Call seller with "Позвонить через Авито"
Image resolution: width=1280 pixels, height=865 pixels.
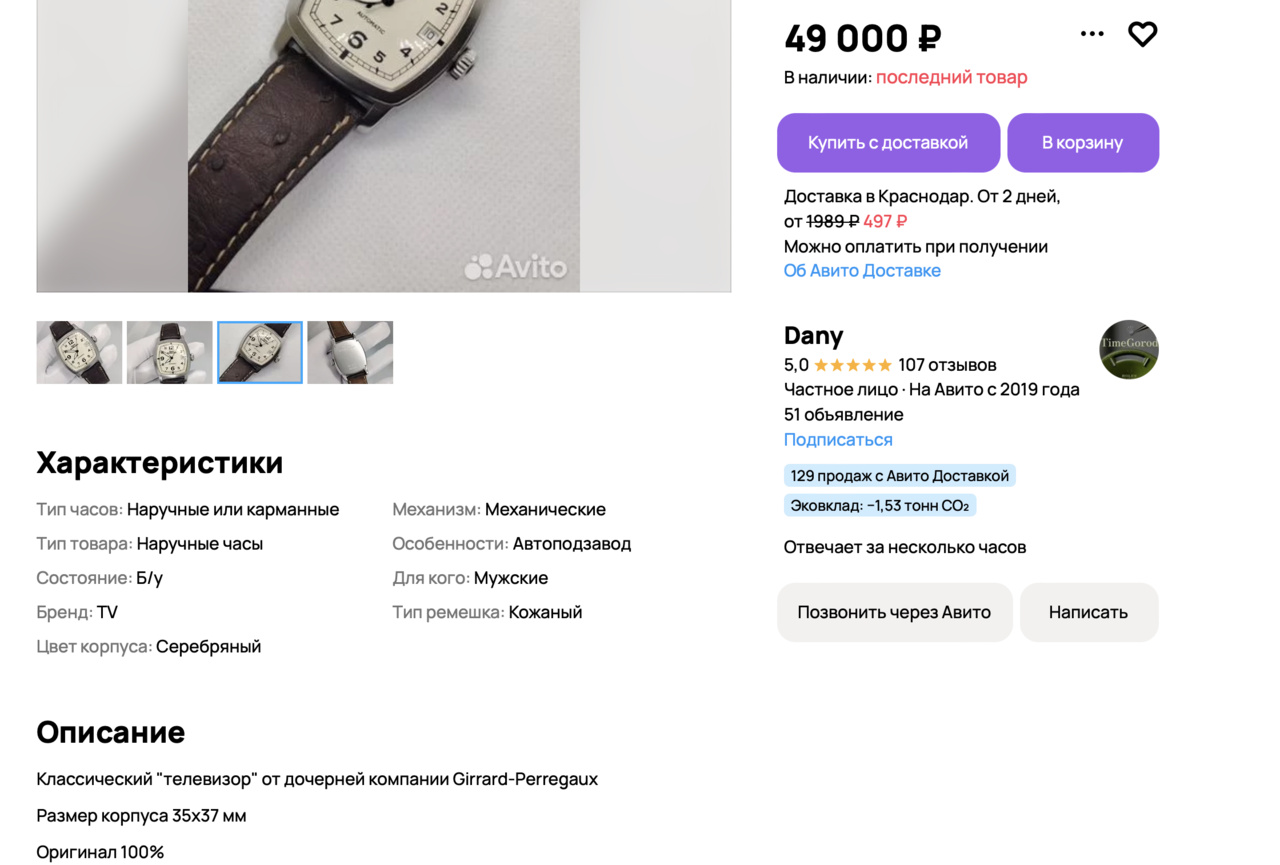[x=894, y=612]
